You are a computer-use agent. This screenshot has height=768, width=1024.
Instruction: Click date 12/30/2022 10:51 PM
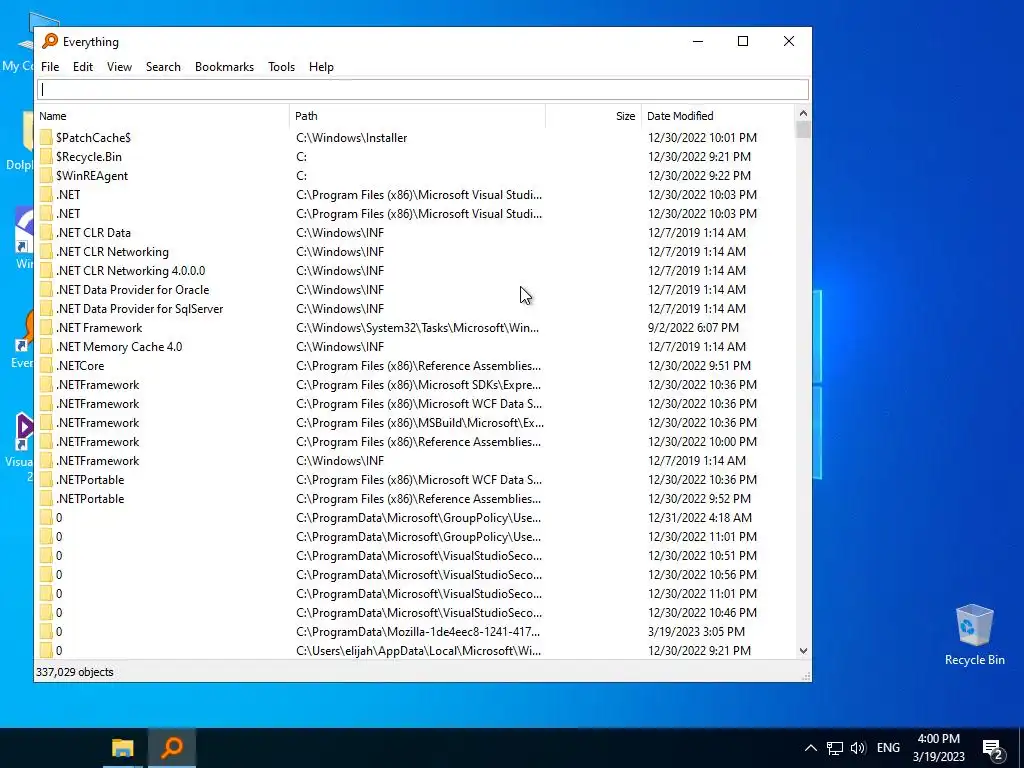[702, 556]
